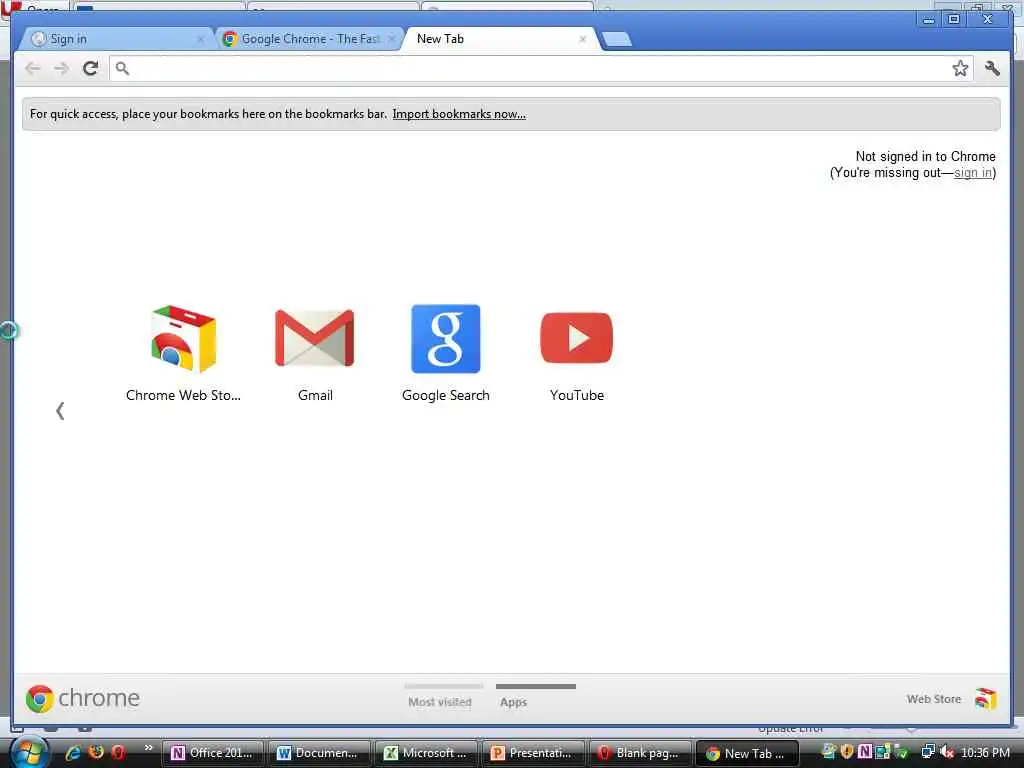1024x768 pixels.
Task: Open the Web Store link at bottom
Action: [x=933, y=699]
